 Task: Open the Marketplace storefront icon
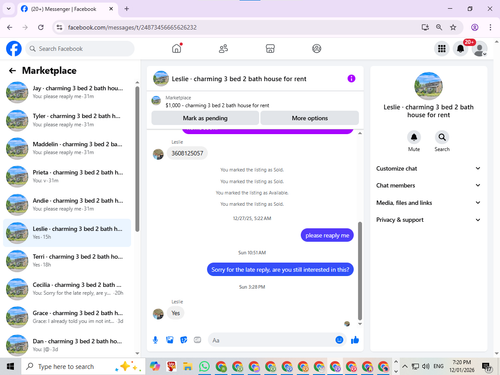click(270, 49)
